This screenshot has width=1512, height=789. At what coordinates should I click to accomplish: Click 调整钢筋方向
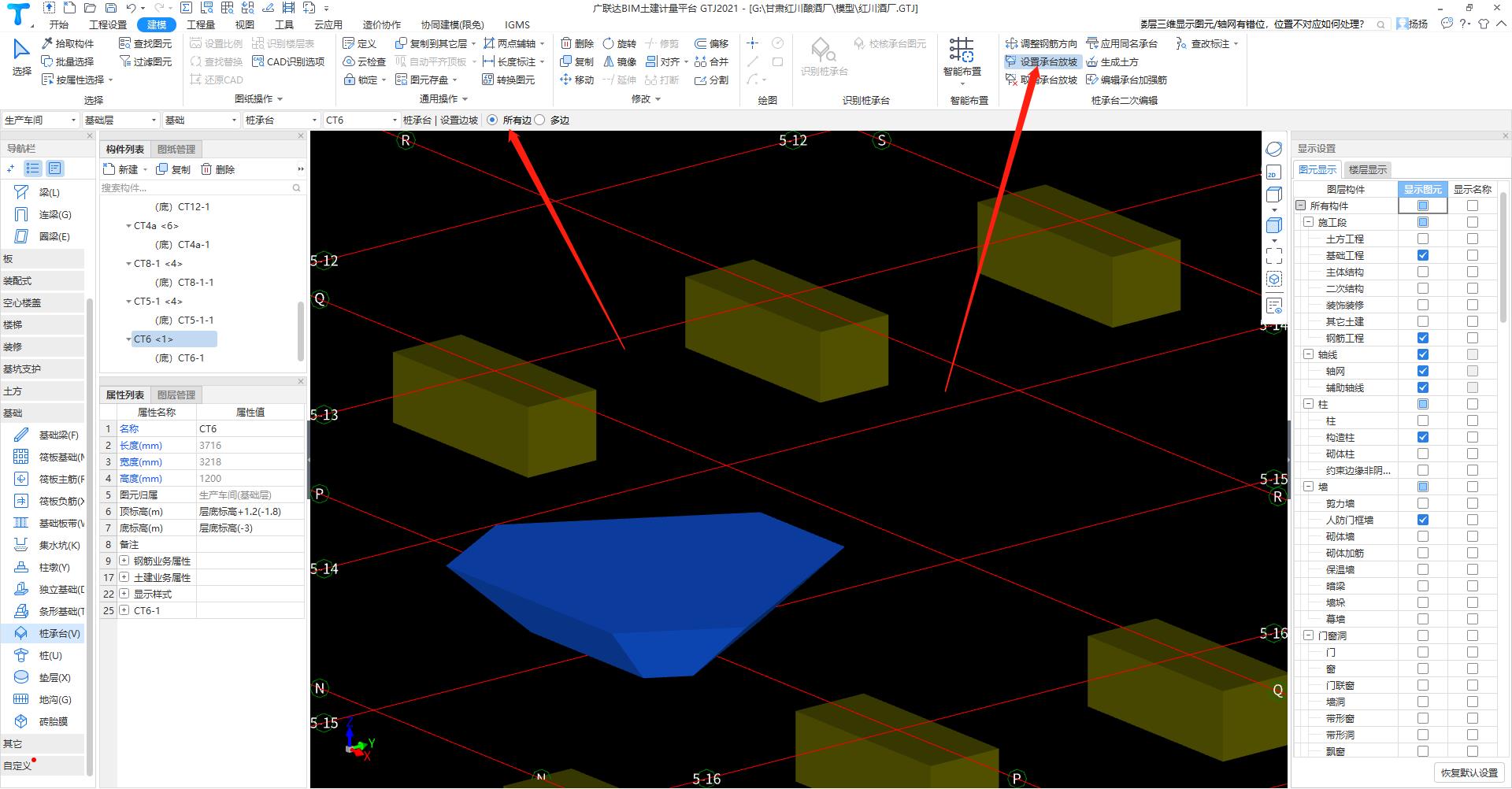point(1041,43)
